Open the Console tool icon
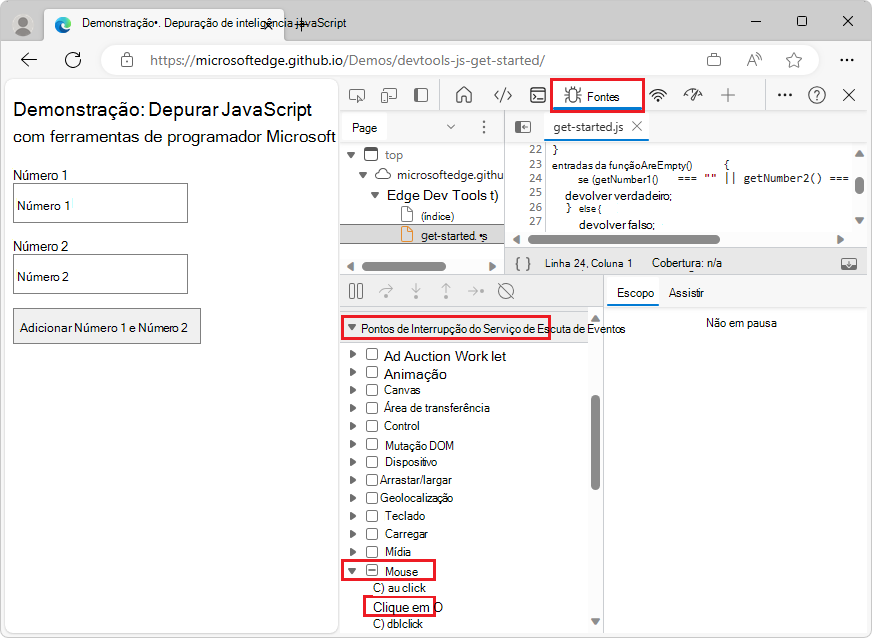The image size is (872, 638). (x=537, y=95)
